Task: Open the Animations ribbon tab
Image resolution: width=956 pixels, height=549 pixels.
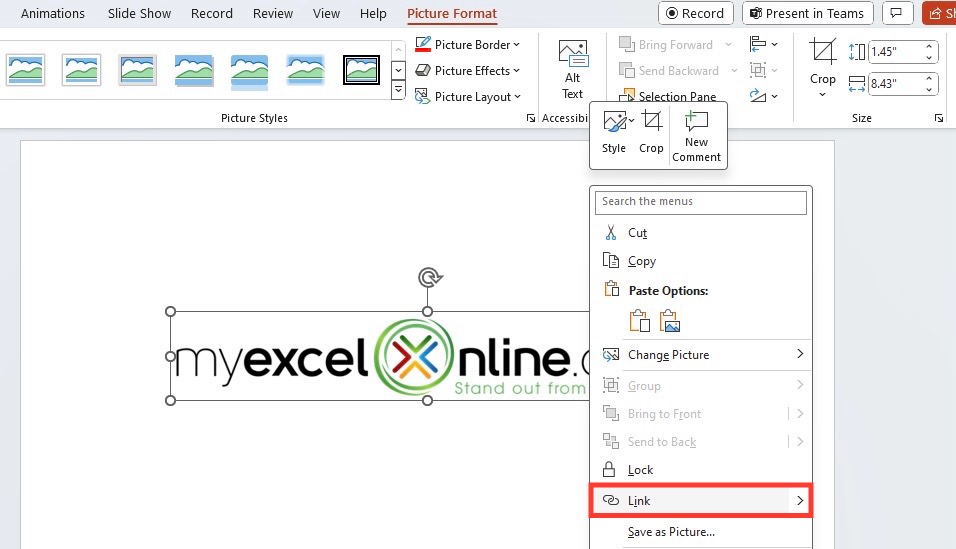Action: [x=52, y=13]
